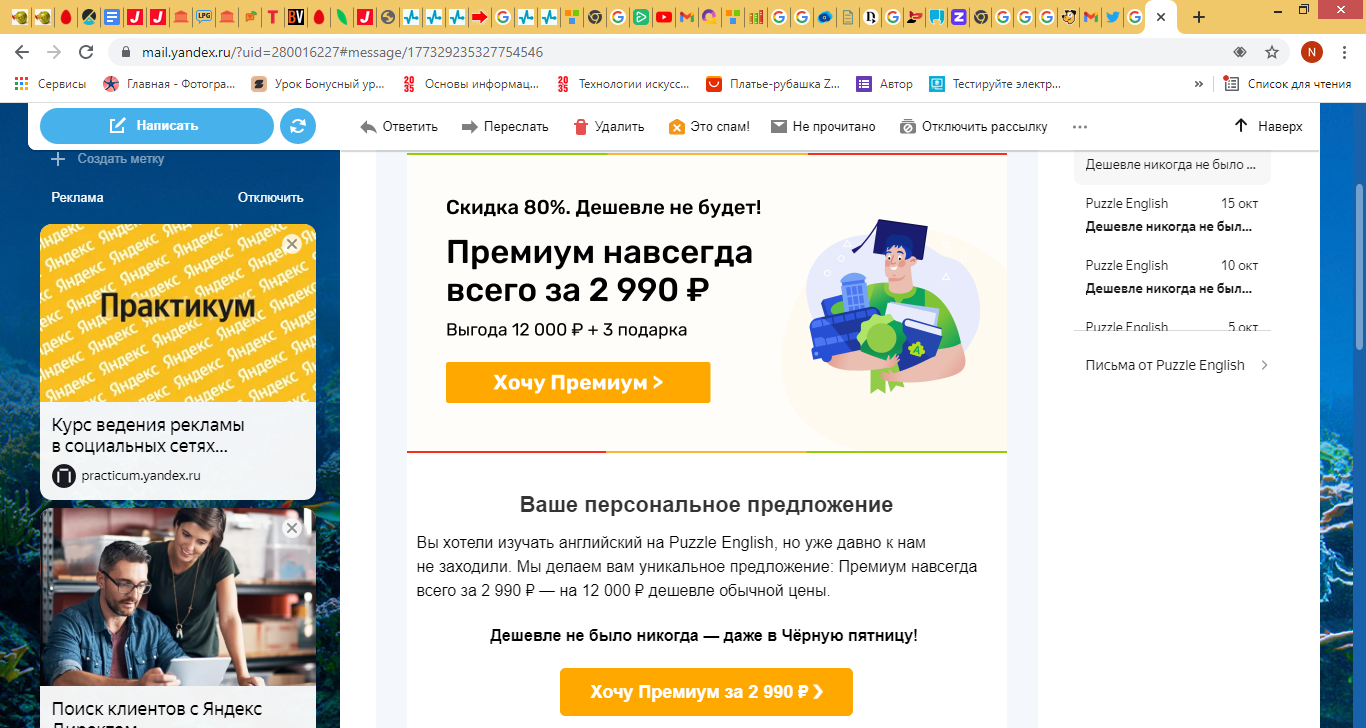1366x728 pixels.
Task: Open the Главная - Фотогра... bookmark
Action: click(x=169, y=84)
